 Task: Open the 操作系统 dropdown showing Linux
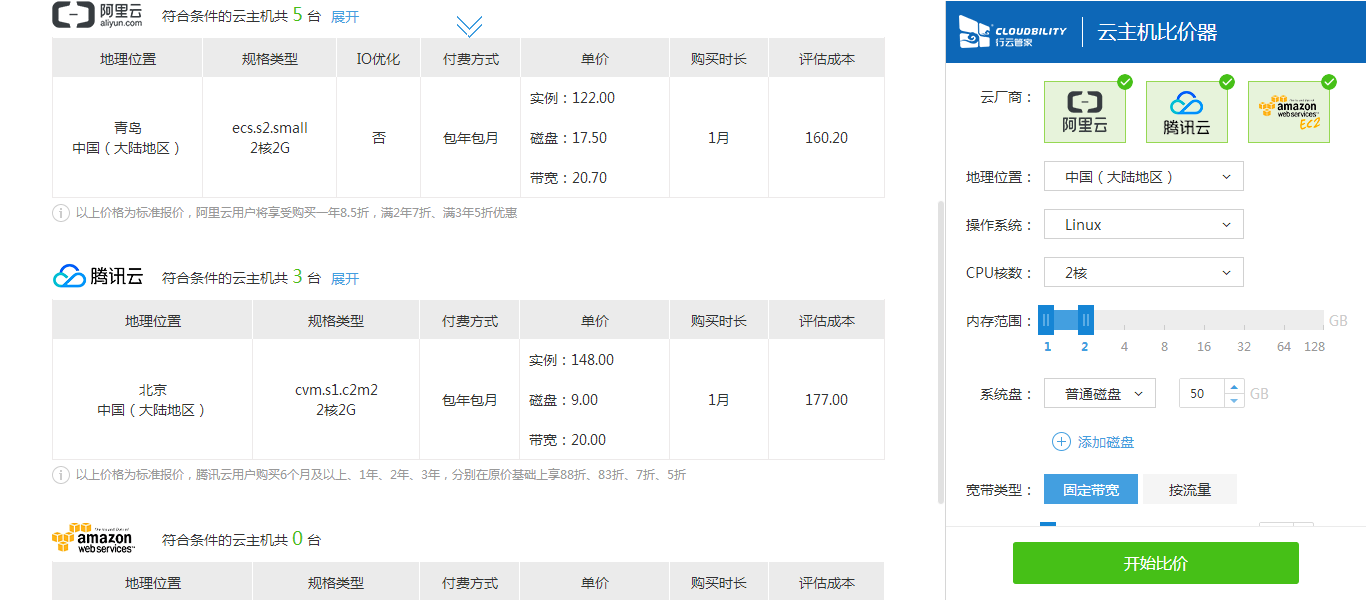click(x=1144, y=225)
